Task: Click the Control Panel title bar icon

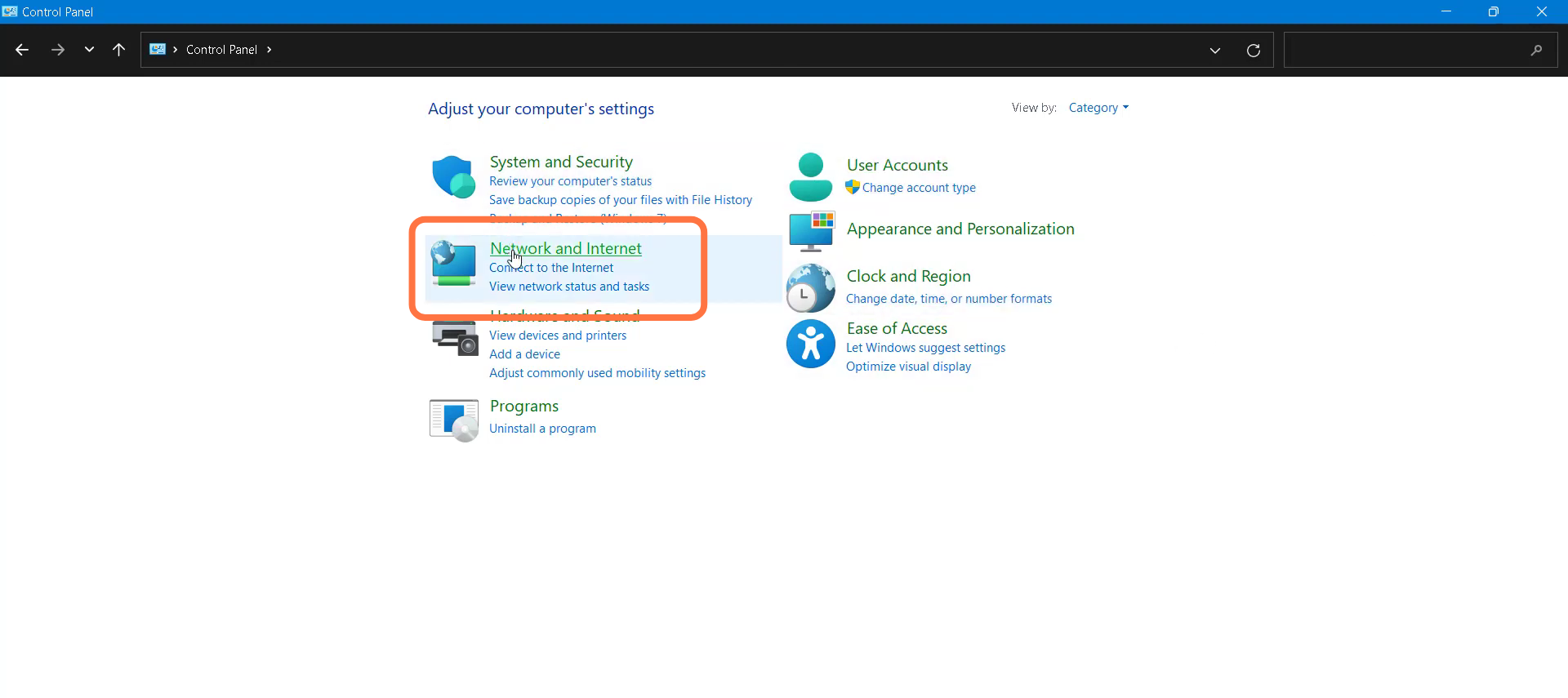Action: (10, 11)
